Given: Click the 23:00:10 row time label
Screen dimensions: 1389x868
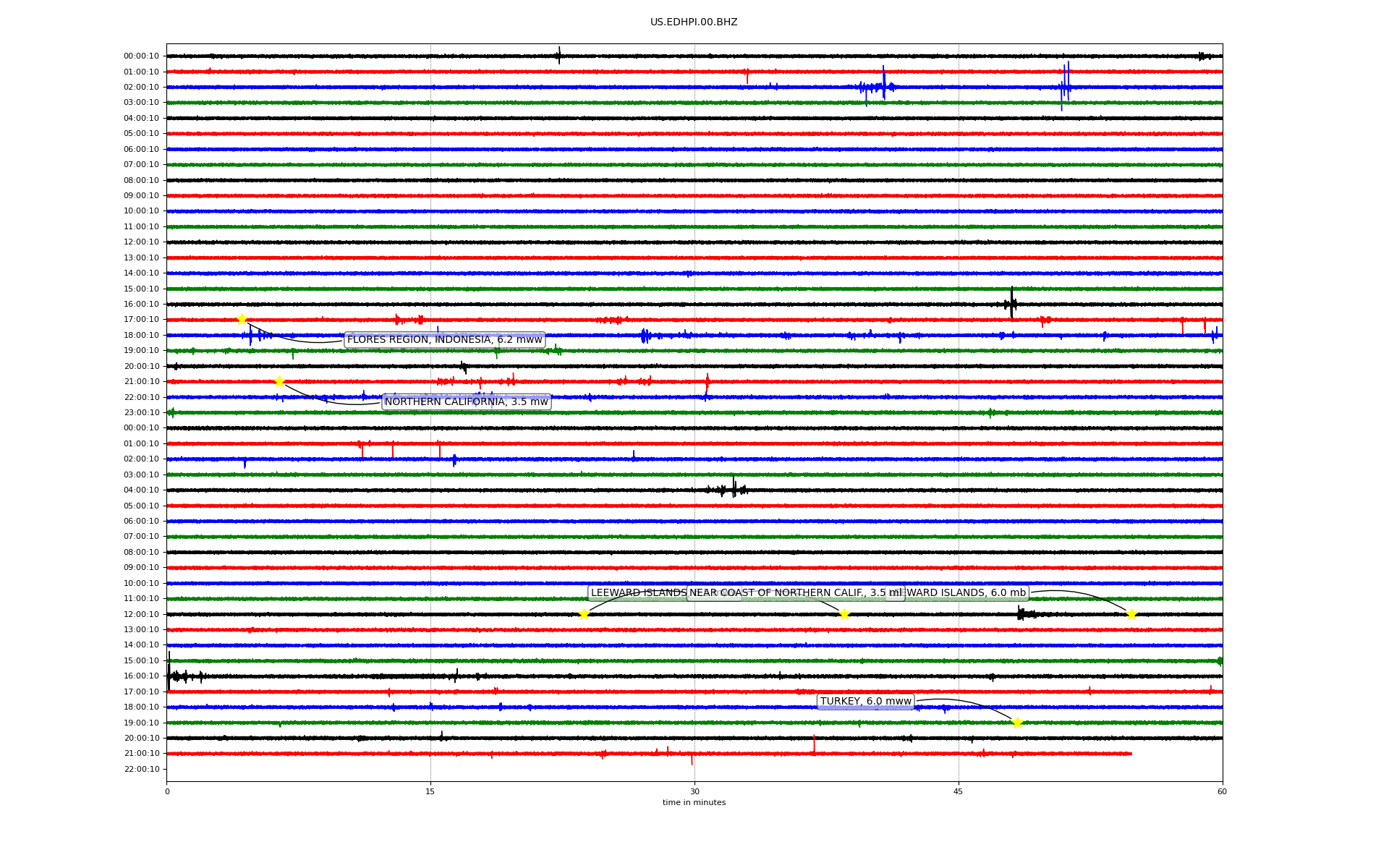Looking at the screenshot, I should coord(141,413).
